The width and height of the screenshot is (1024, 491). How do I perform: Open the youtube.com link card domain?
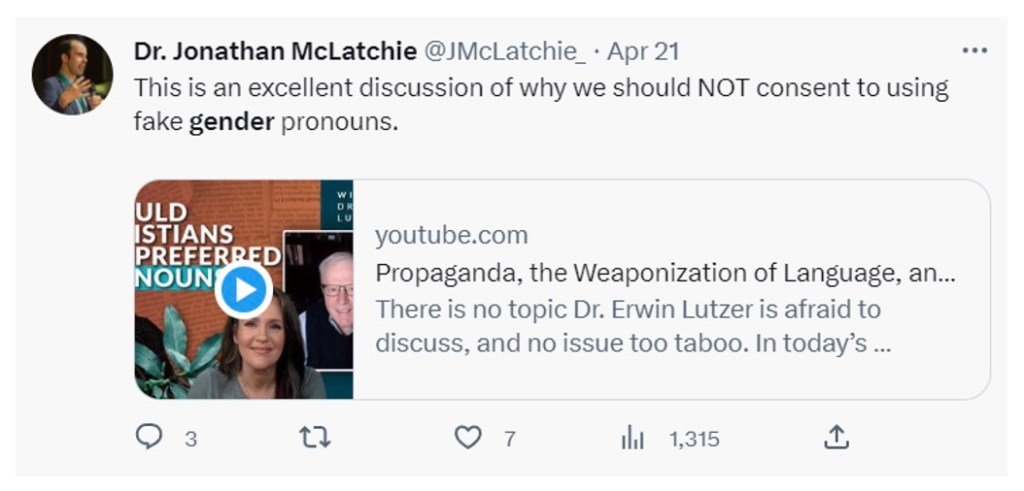pyautogui.click(x=451, y=236)
